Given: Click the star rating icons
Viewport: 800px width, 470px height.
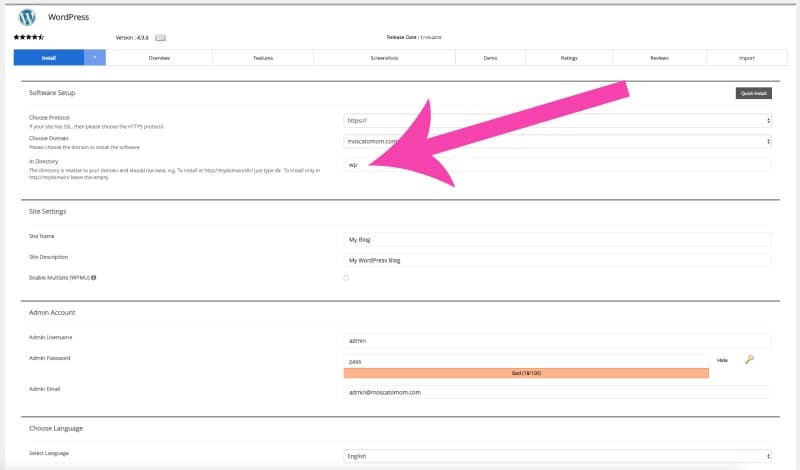Looking at the screenshot, I should point(29,37).
